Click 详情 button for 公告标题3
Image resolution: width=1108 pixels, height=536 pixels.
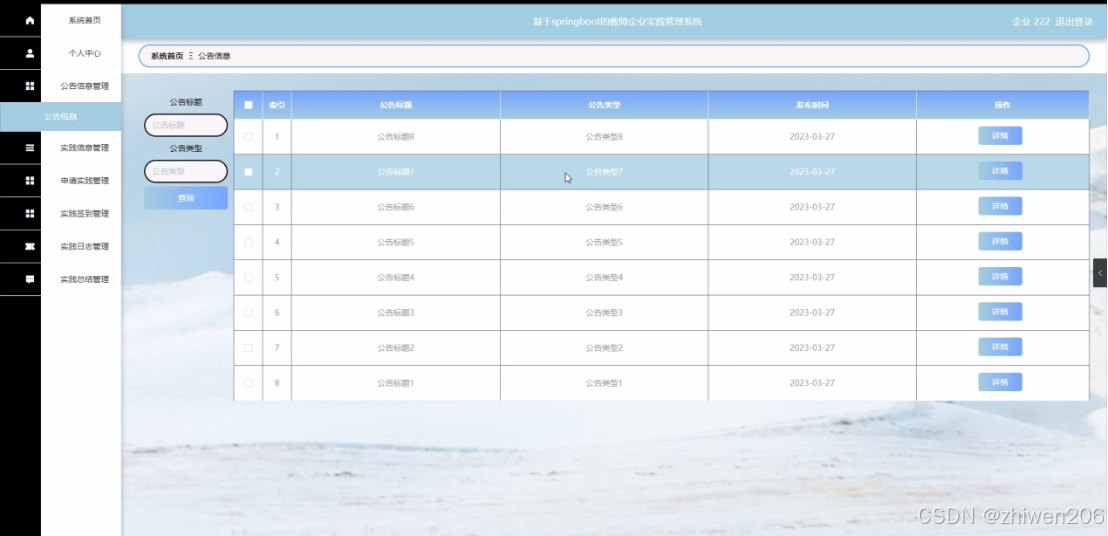pyautogui.click(x=1000, y=311)
